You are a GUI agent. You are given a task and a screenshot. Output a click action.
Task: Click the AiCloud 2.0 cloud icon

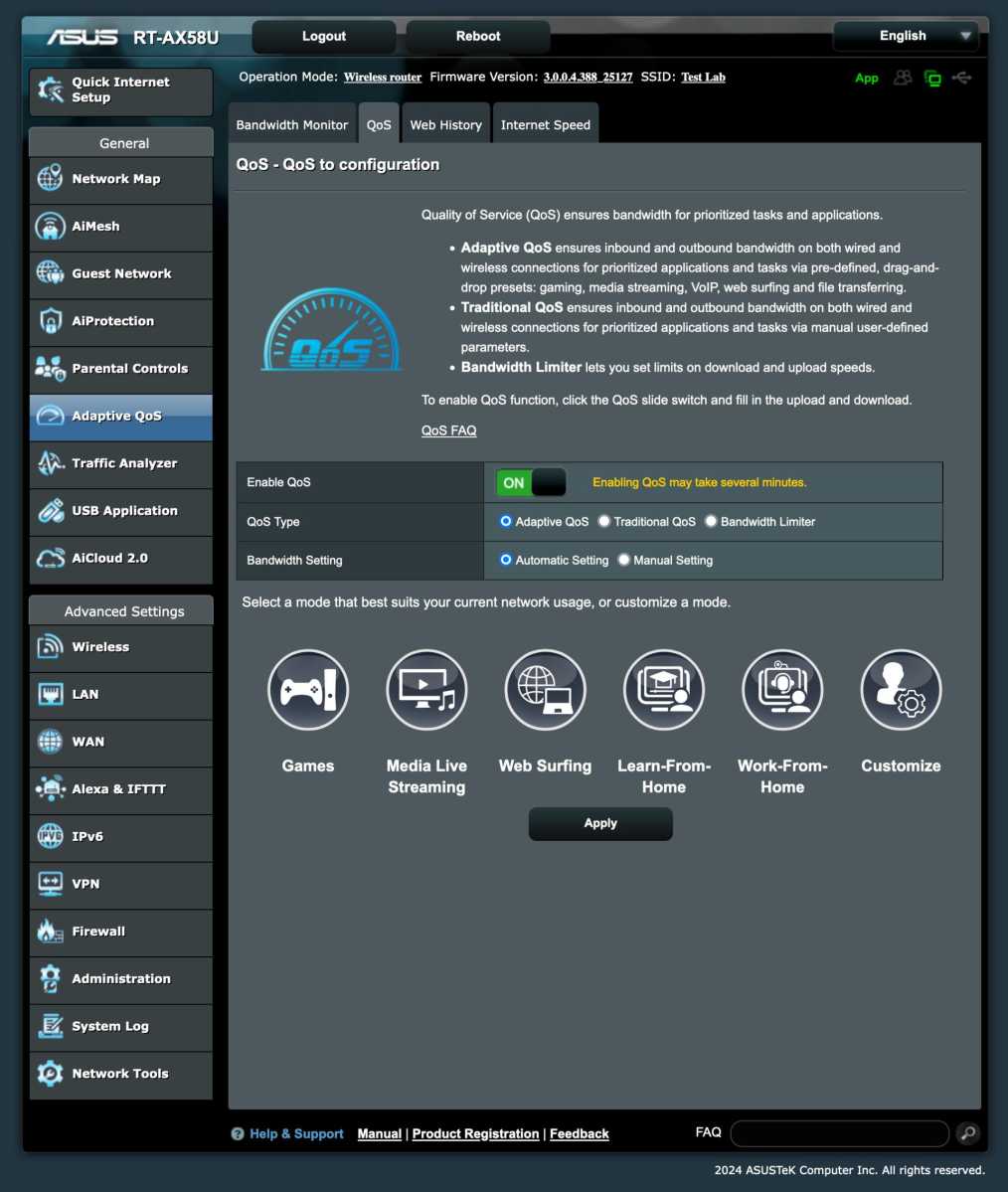pyautogui.click(x=50, y=558)
